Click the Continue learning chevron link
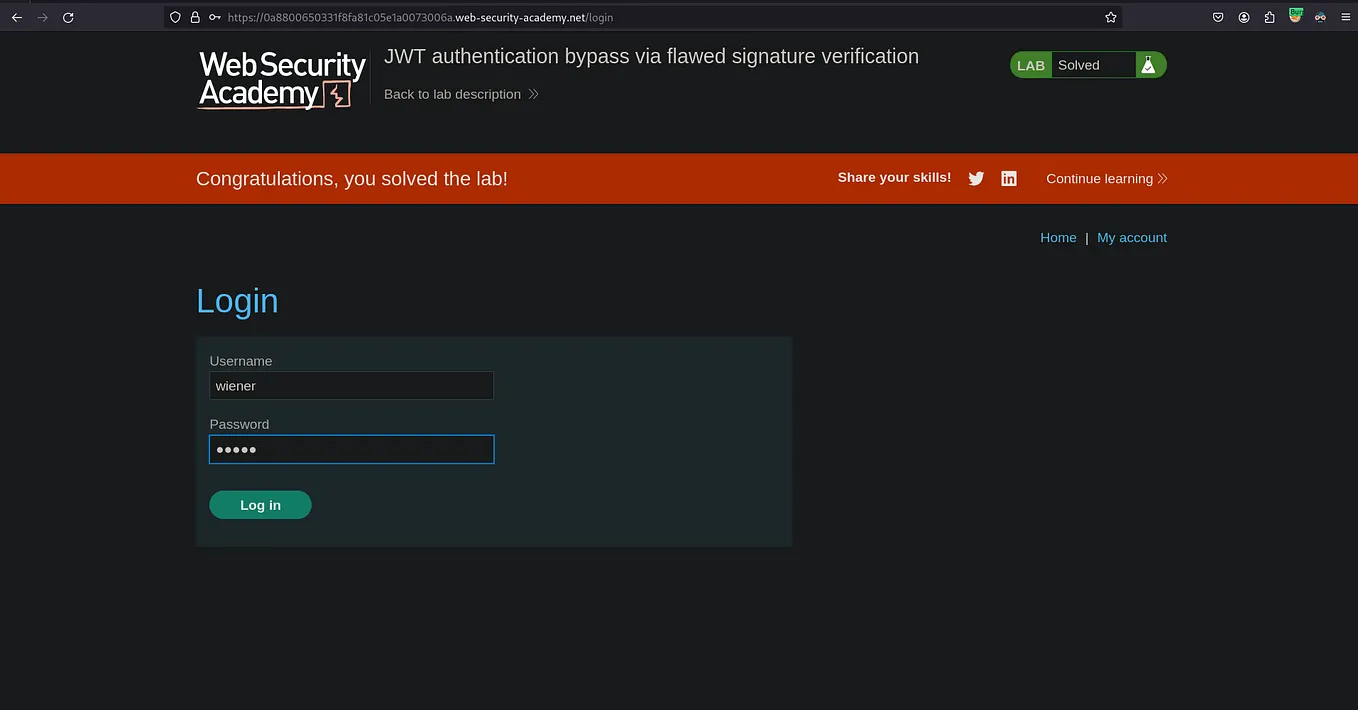Viewport: 1358px width, 710px height. click(x=1162, y=178)
